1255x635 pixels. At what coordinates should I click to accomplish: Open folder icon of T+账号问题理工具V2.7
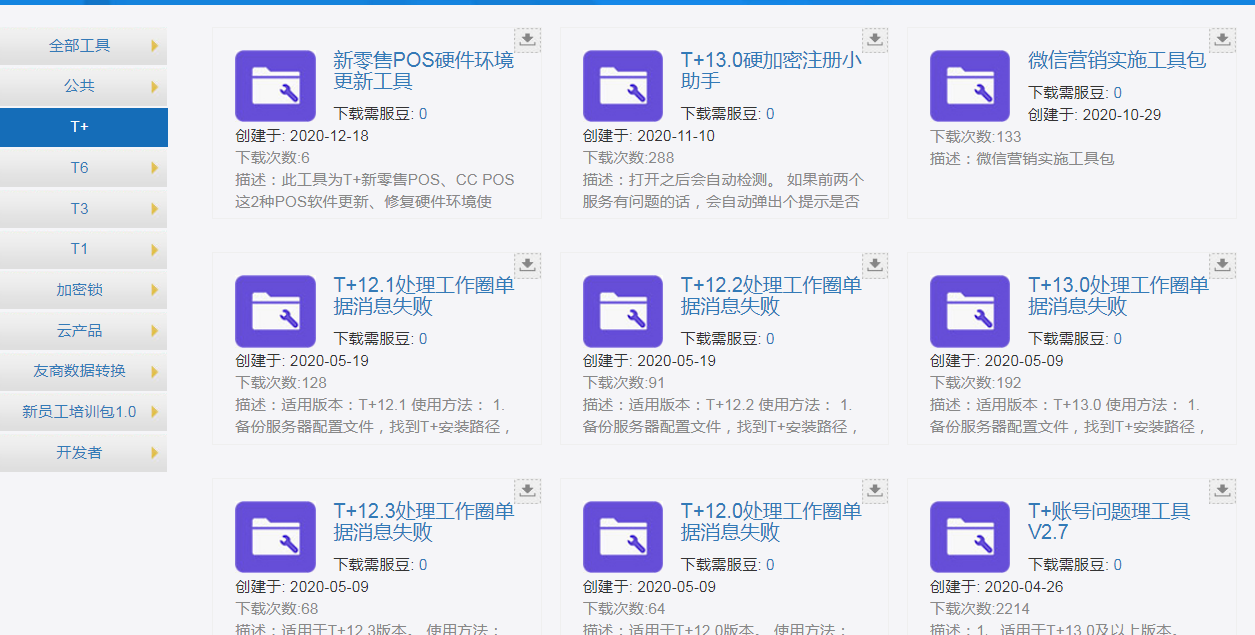coord(970,537)
